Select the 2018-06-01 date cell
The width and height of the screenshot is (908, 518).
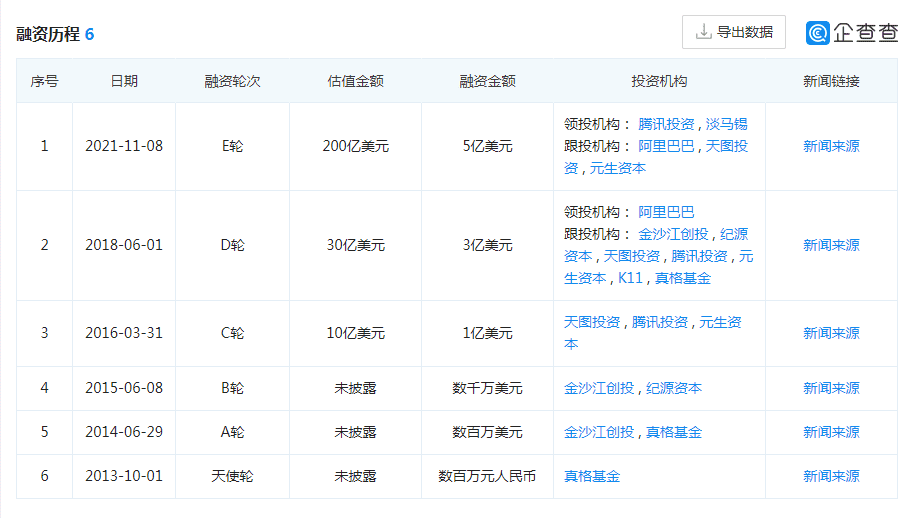(x=124, y=245)
